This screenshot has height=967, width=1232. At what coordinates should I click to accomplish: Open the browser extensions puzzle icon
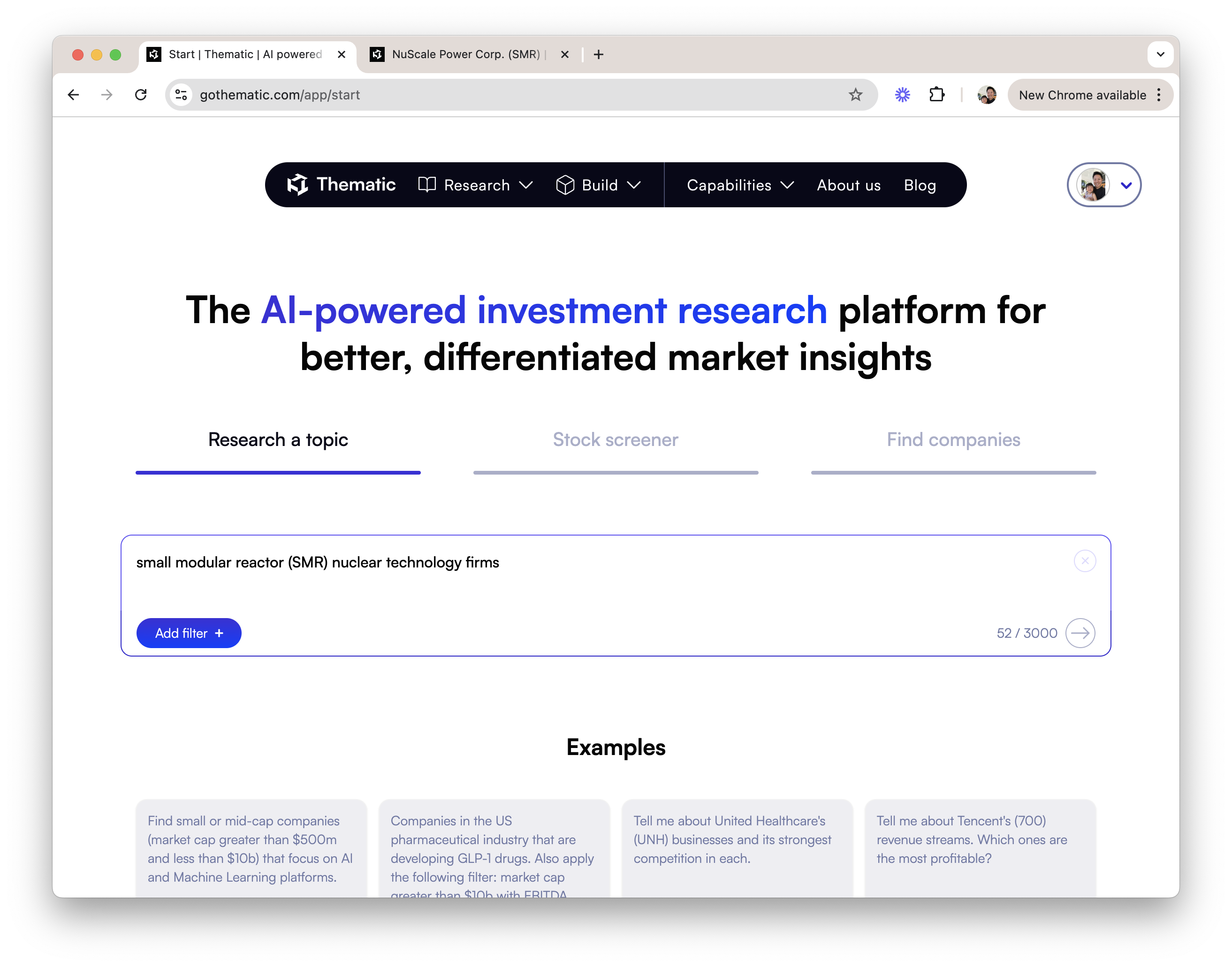pyautogui.click(x=937, y=95)
